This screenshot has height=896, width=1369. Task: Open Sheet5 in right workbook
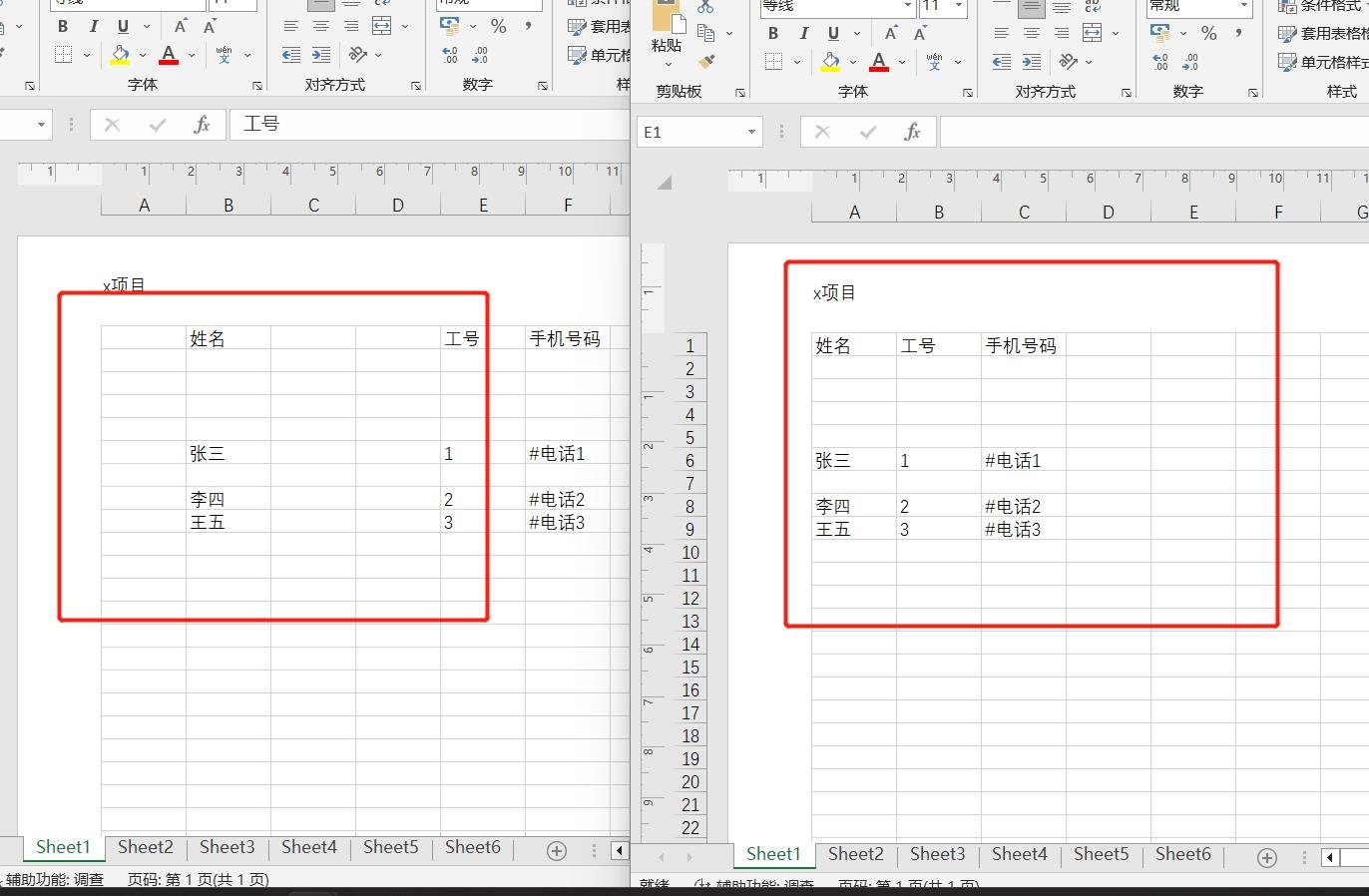click(x=1101, y=855)
